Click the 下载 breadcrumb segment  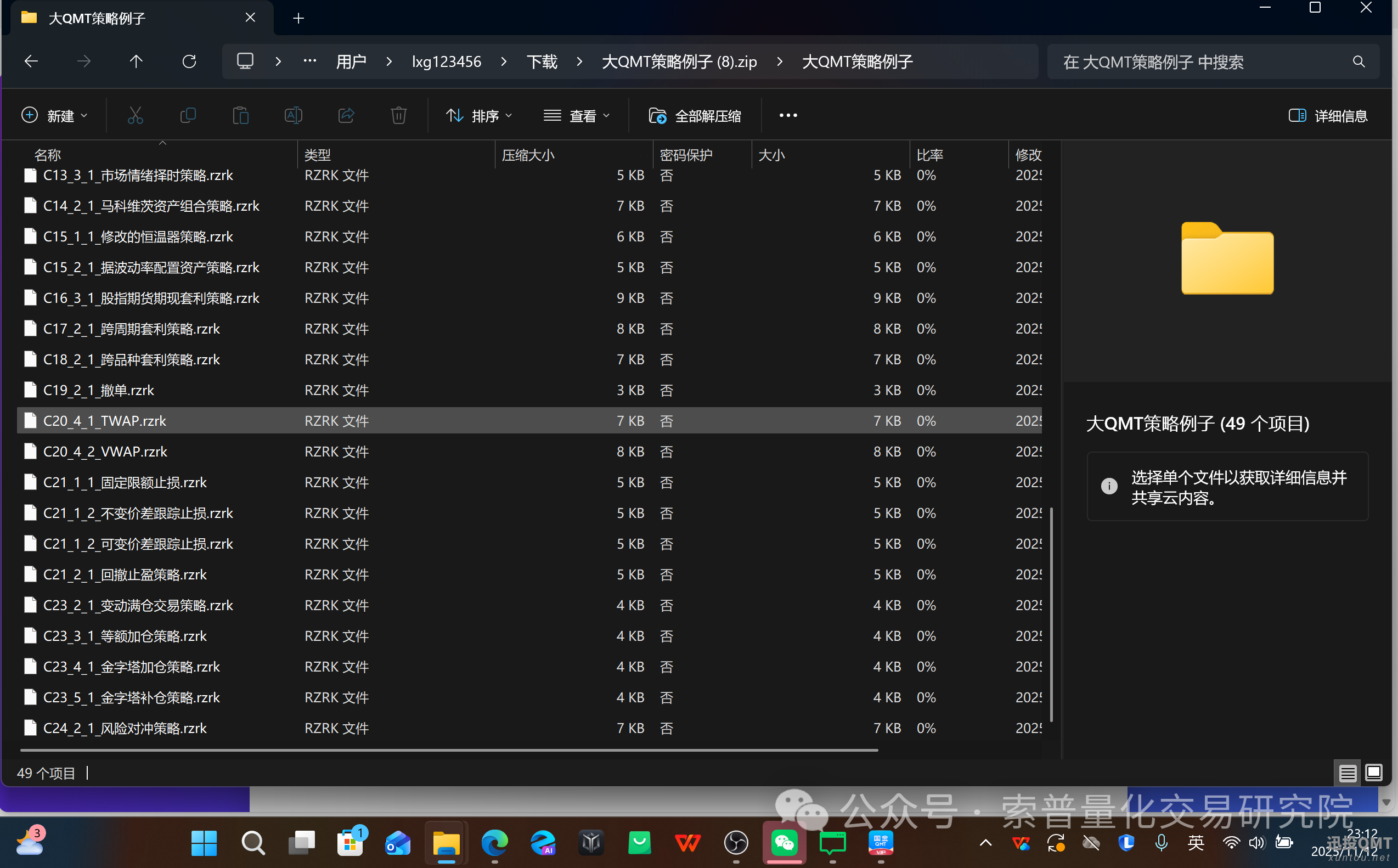(542, 61)
